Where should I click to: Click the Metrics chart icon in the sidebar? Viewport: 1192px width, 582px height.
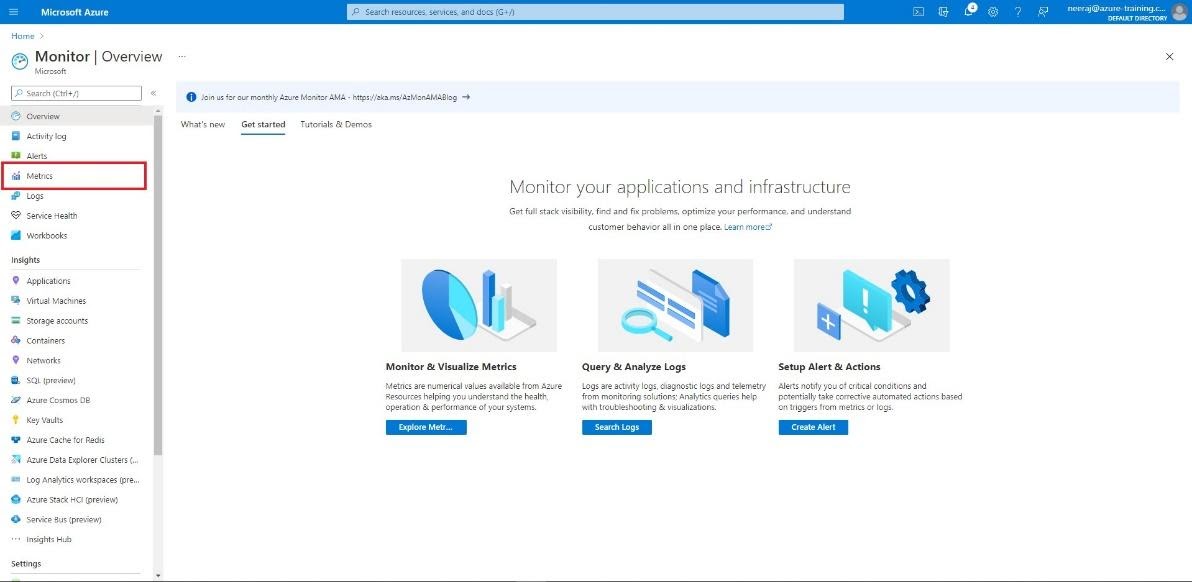pyautogui.click(x=16, y=176)
